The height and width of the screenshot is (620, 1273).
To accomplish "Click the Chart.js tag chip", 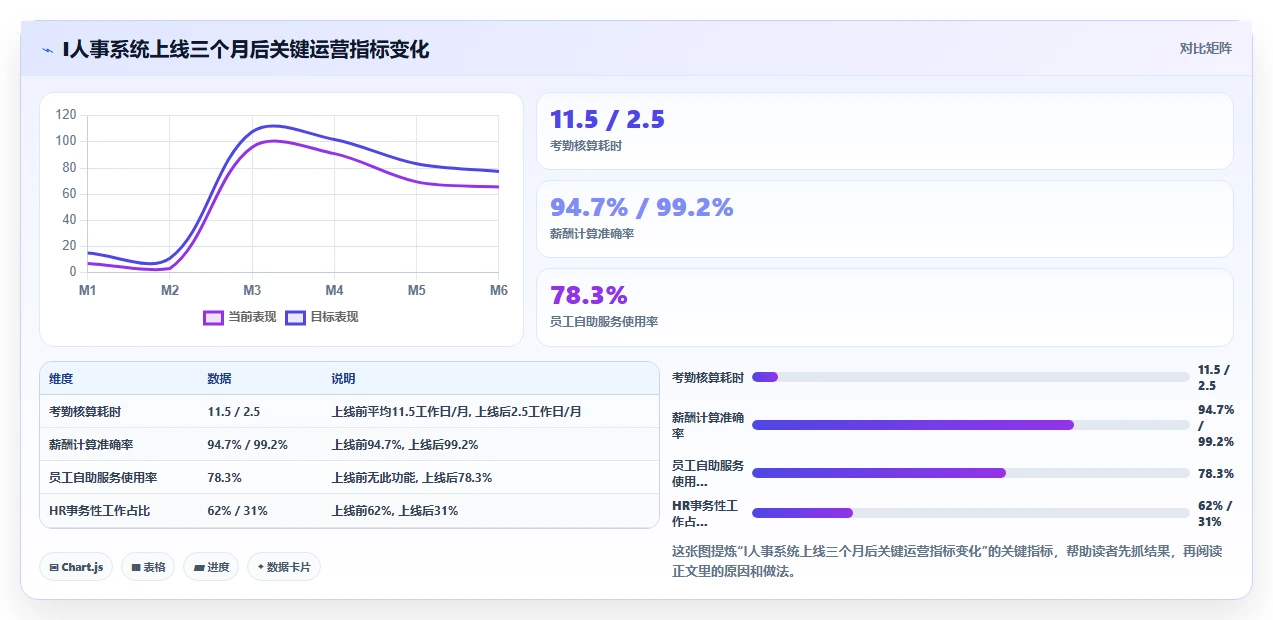I will point(76,567).
